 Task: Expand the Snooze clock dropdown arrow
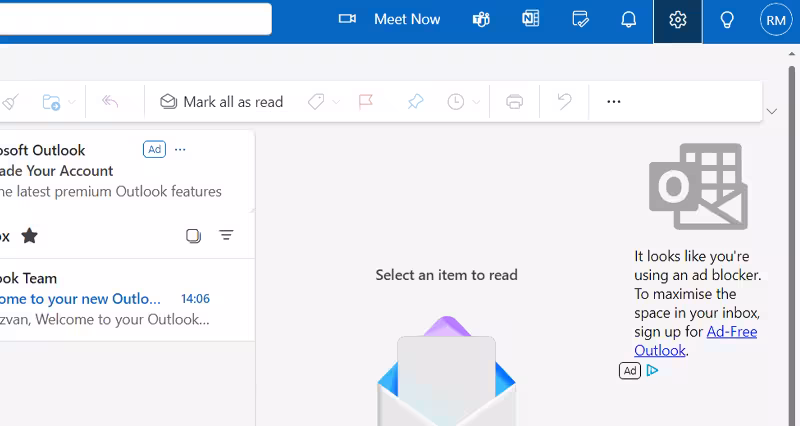[x=476, y=102]
